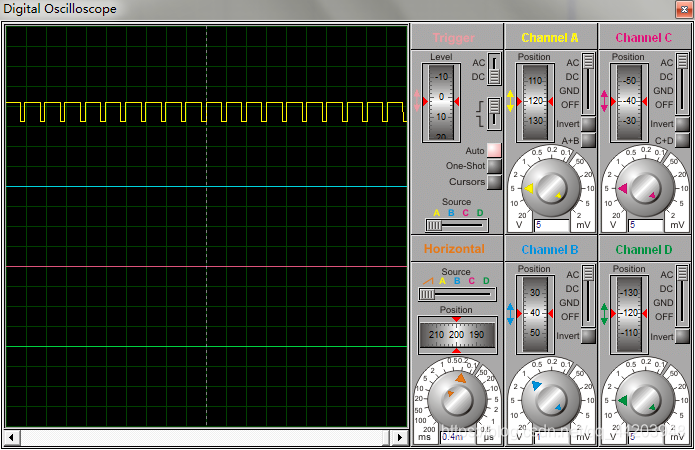695x450 pixels.
Task: Turn on the Cursors button
Action: point(494,182)
